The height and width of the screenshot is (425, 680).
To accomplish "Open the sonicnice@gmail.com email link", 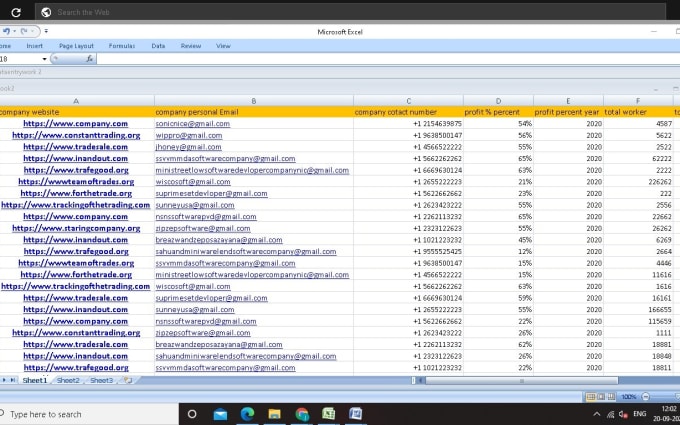I will click(193, 124).
